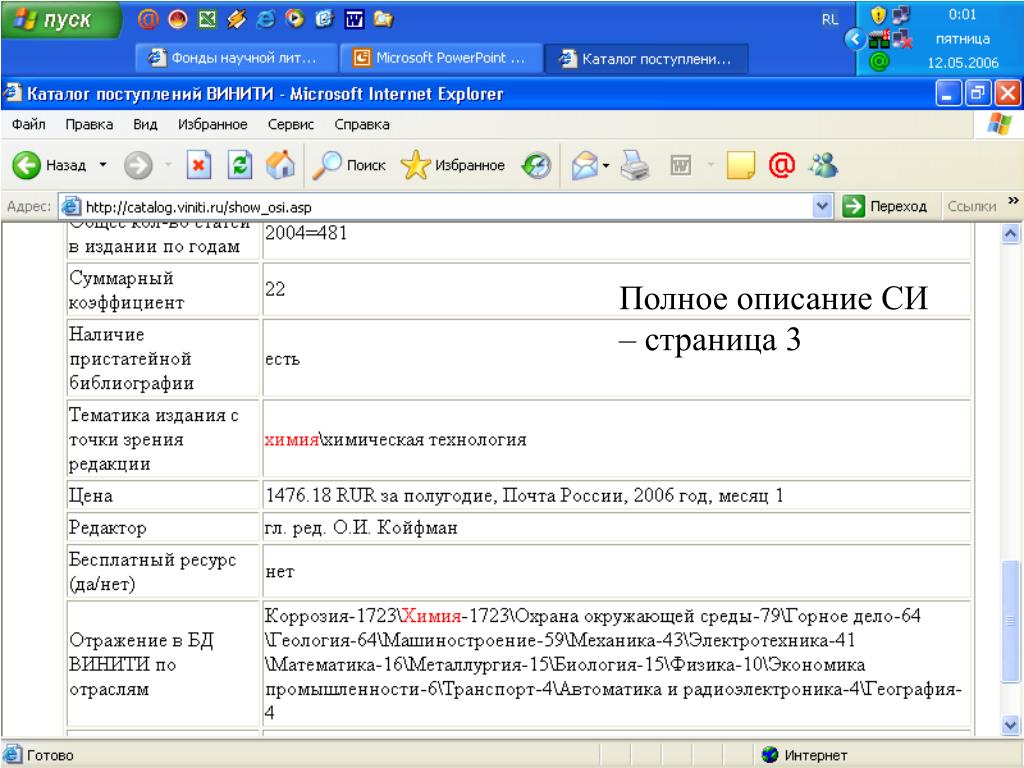
Task: Click the greyed Edit with Word icon
Action: tap(680, 165)
